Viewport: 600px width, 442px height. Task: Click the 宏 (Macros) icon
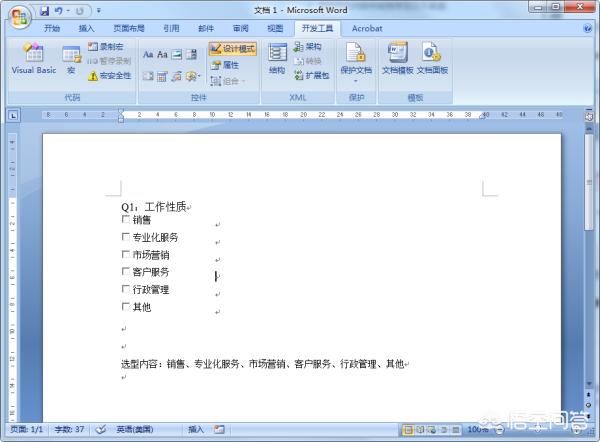click(71, 59)
